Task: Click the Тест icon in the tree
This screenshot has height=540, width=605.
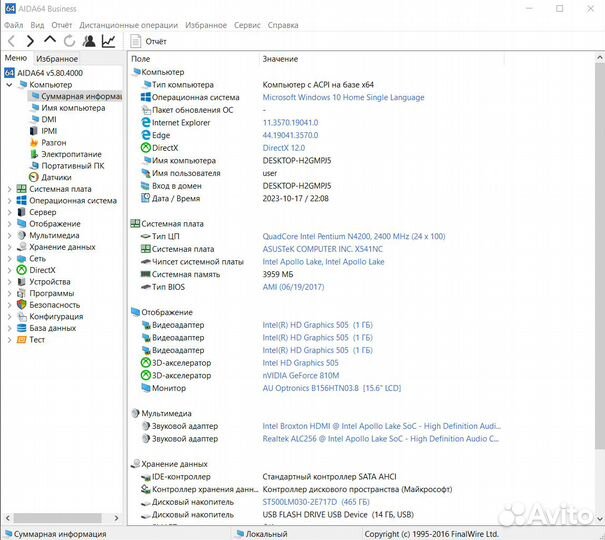Action: 22,340
